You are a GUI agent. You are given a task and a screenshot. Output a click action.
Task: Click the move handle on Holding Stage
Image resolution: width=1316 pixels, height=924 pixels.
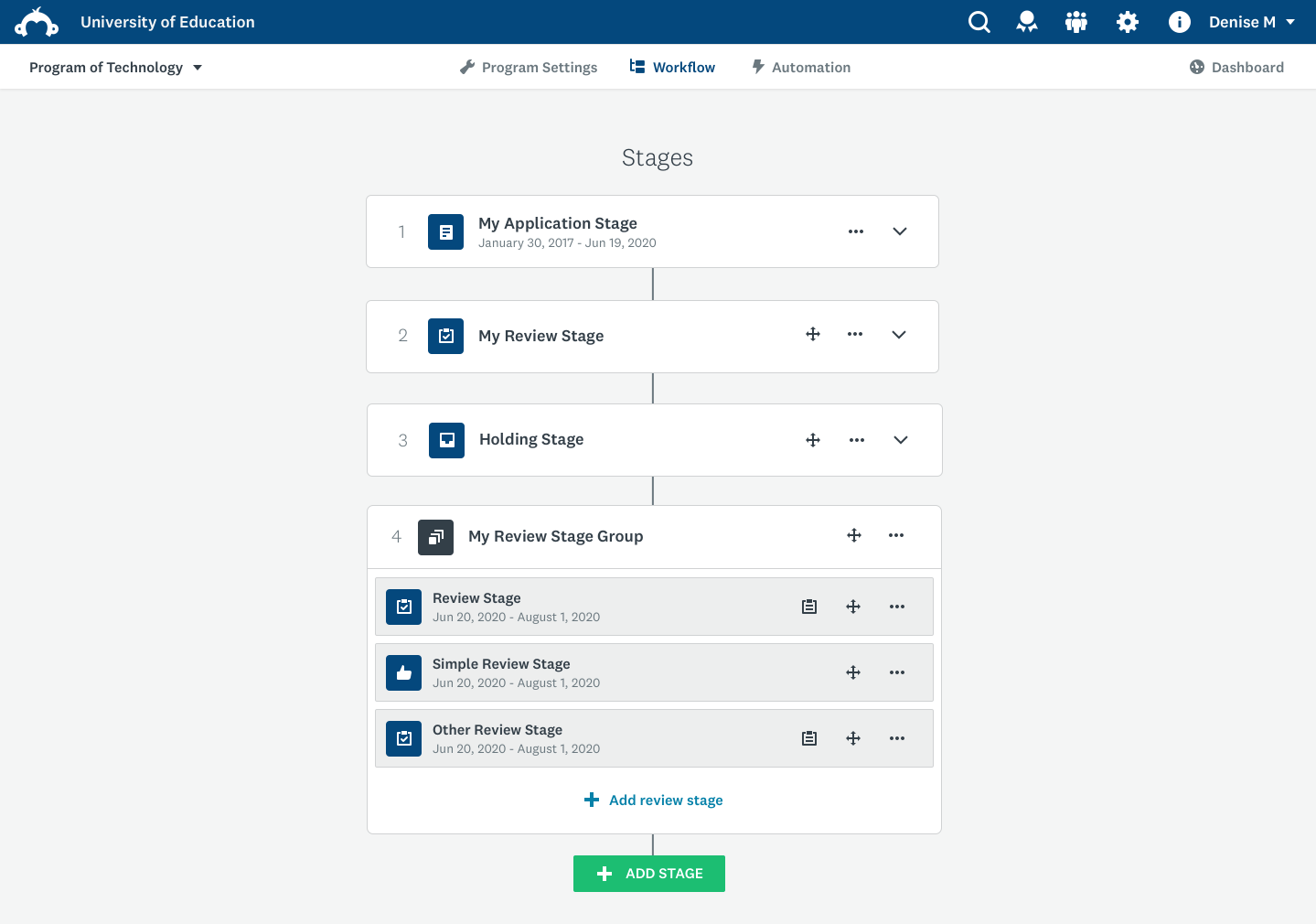coord(813,440)
